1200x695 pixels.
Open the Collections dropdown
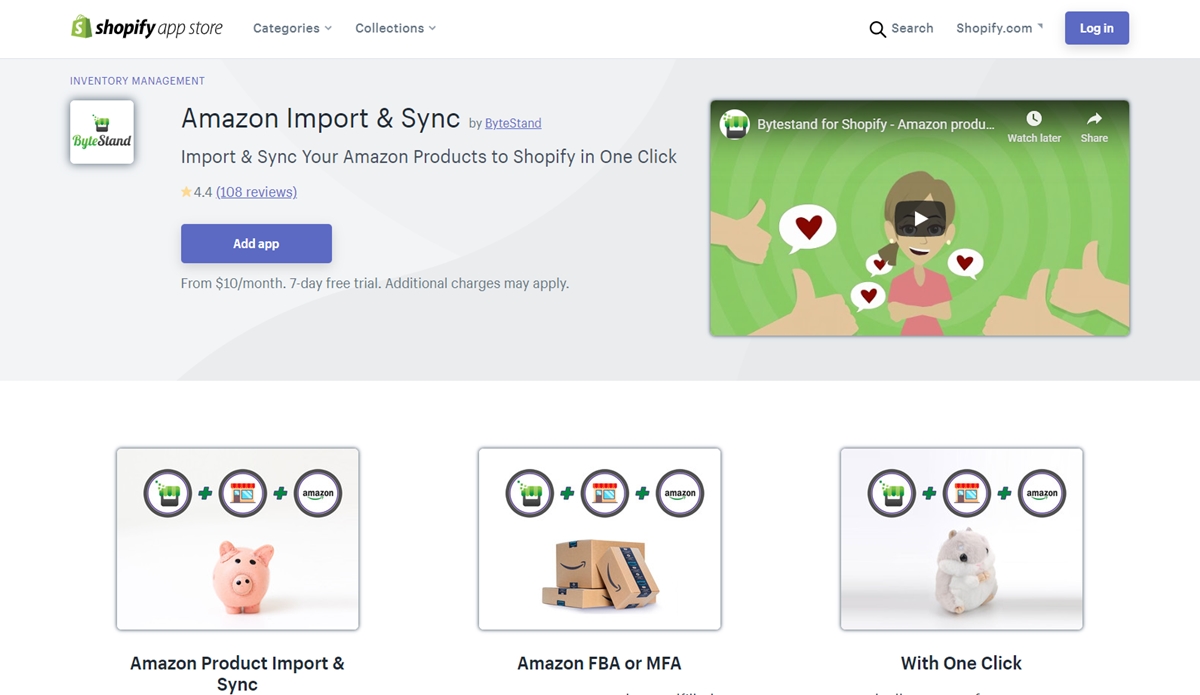tap(395, 28)
